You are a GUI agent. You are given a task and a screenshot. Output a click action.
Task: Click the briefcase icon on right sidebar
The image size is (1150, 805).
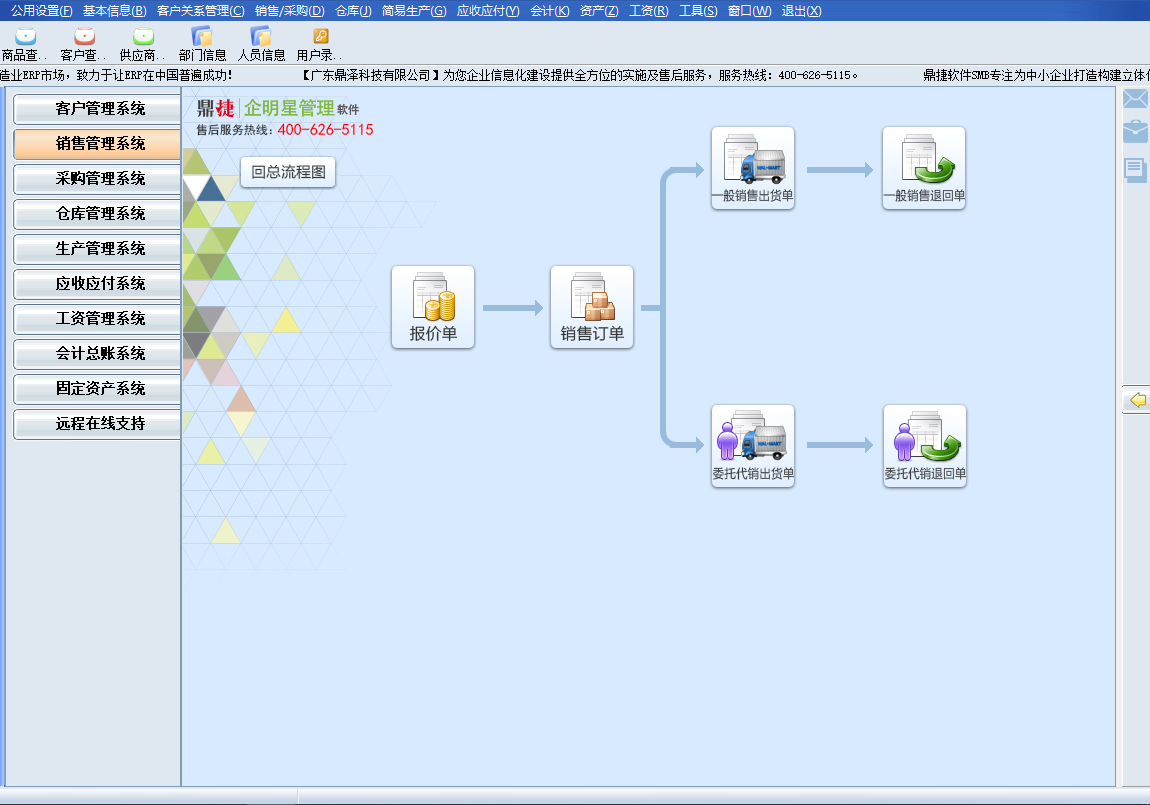click(1135, 132)
